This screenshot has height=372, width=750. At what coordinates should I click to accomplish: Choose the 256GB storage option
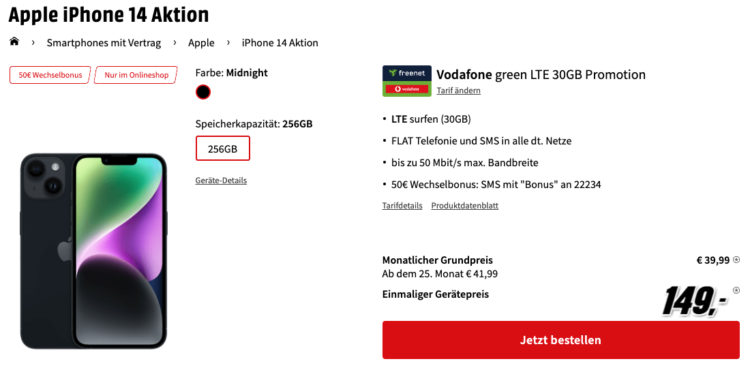[222, 149]
